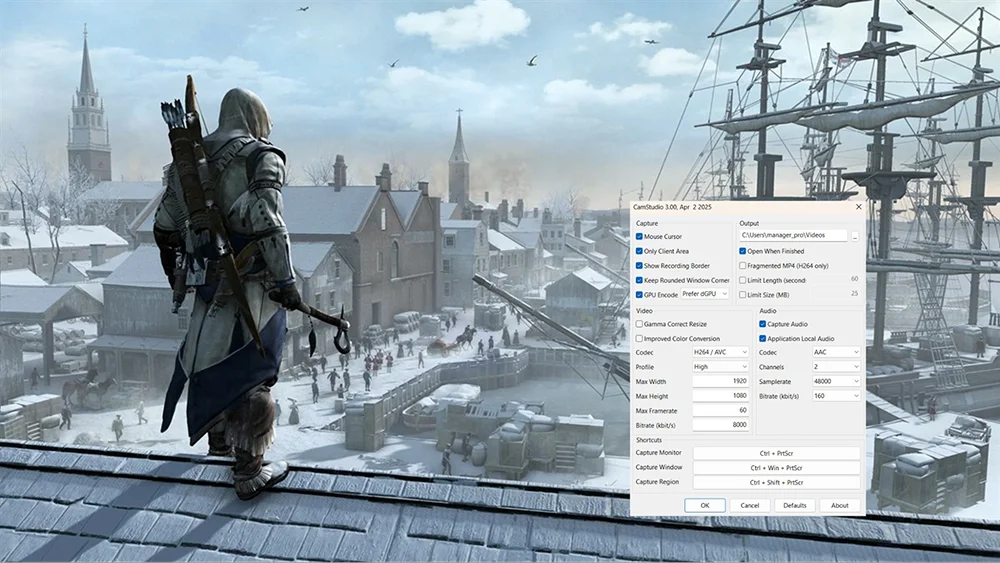Viewport: 1000px width, 563px height.
Task: Open the About button
Action: (x=840, y=505)
